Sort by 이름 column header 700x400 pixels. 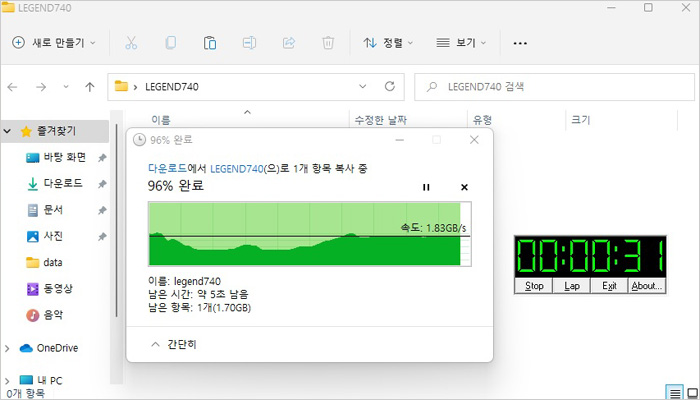click(161, 120)
